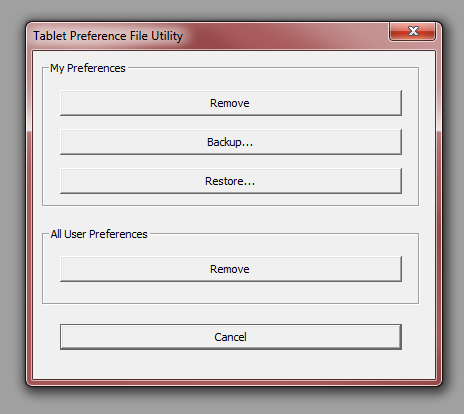
Task: Click the red X in the title bar
Action: point(412,31)
